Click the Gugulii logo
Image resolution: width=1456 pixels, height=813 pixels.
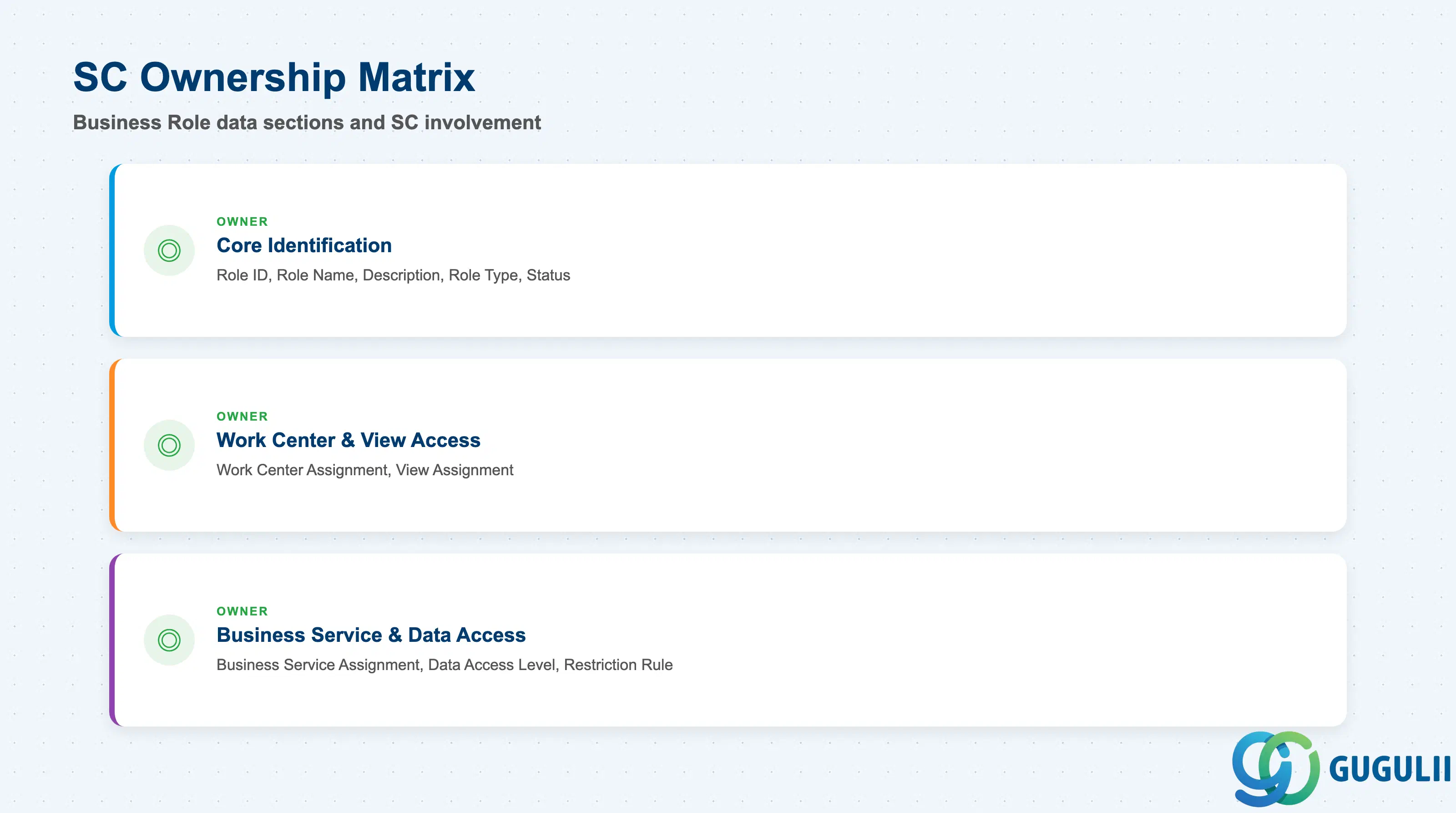[x=1341, y=768]
